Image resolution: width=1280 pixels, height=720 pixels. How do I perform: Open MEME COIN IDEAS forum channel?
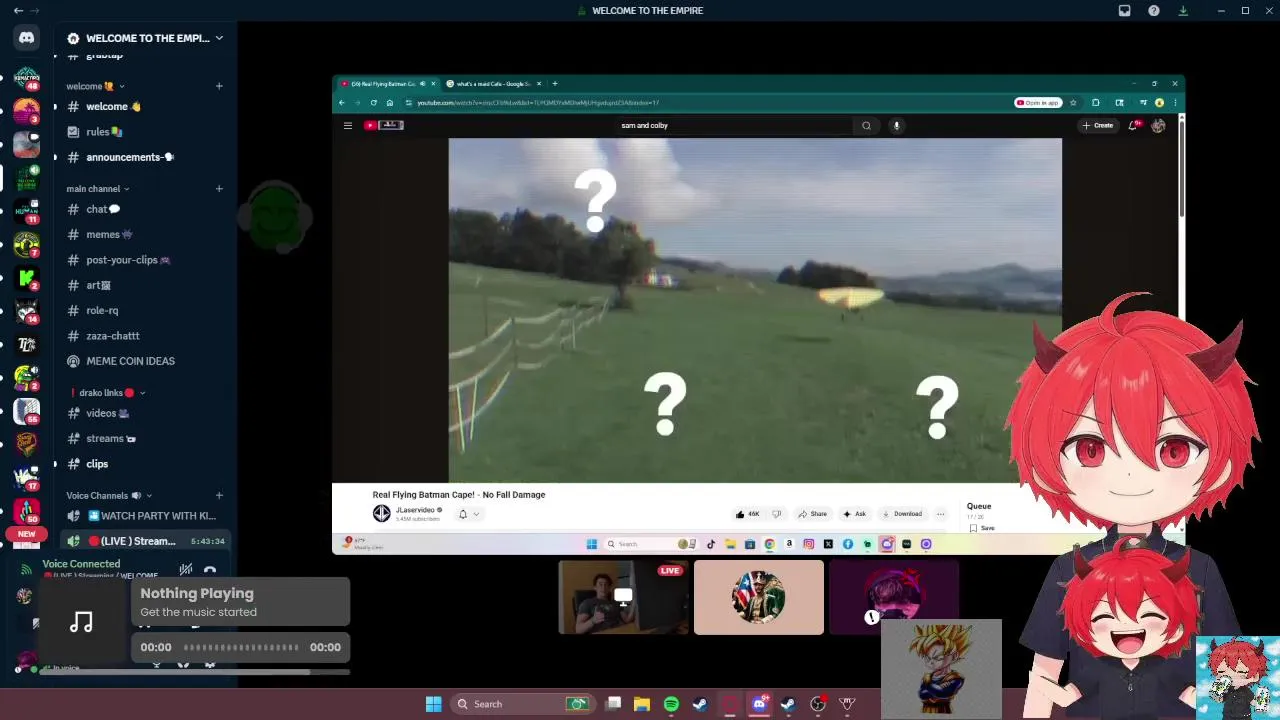145,361
